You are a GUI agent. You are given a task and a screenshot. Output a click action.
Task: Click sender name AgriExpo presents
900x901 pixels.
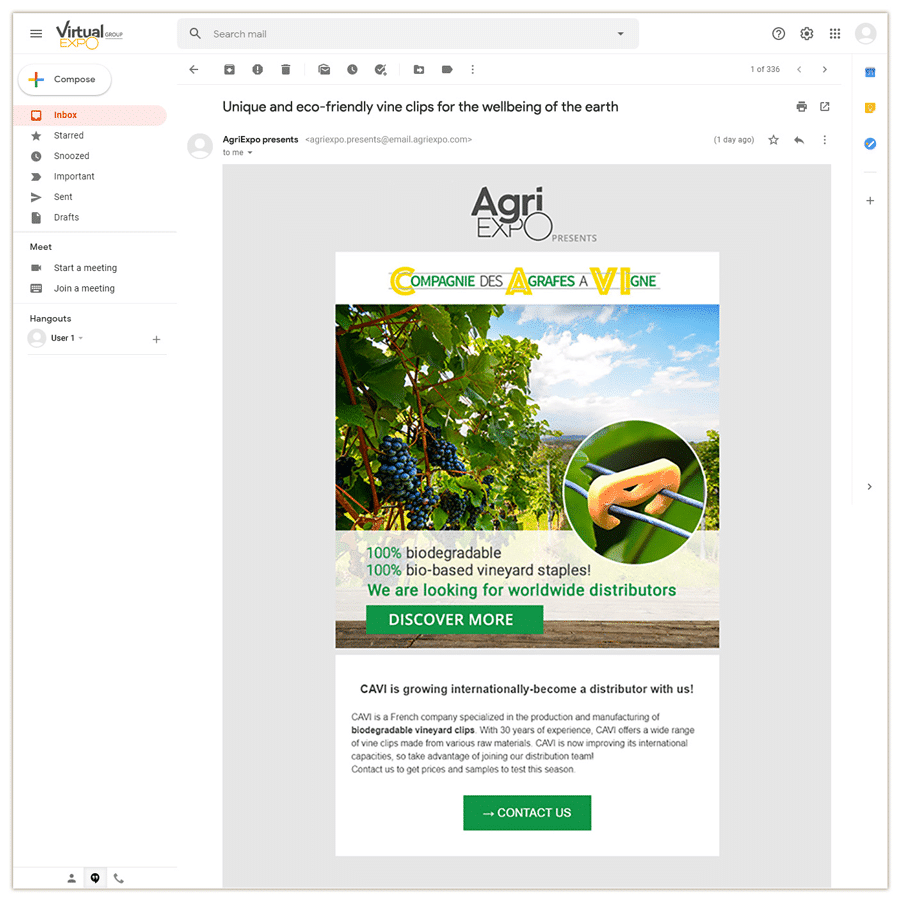point(260,140)
